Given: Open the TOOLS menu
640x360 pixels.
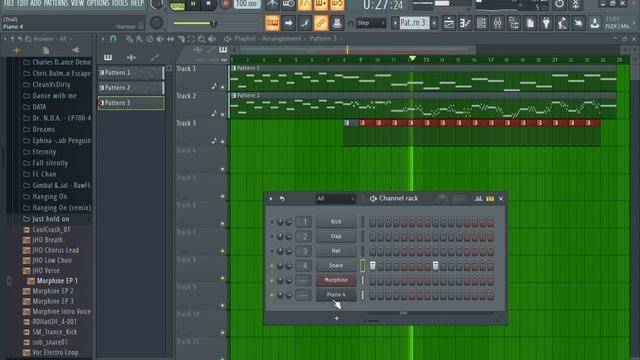Looking at the screenshot, I should (120, 3).
